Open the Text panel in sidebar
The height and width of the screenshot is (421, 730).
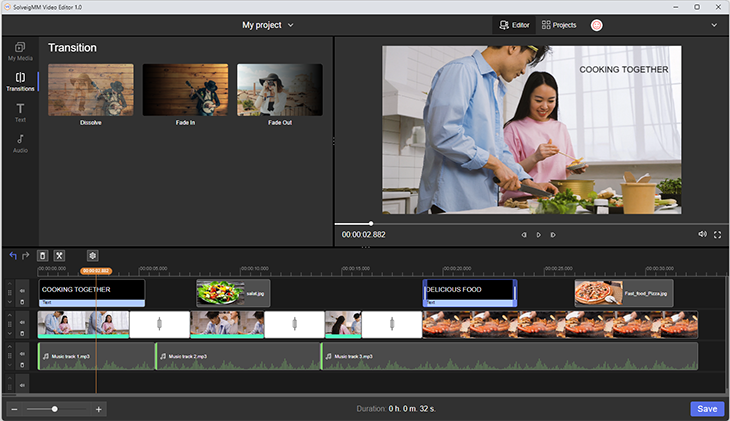20,111
